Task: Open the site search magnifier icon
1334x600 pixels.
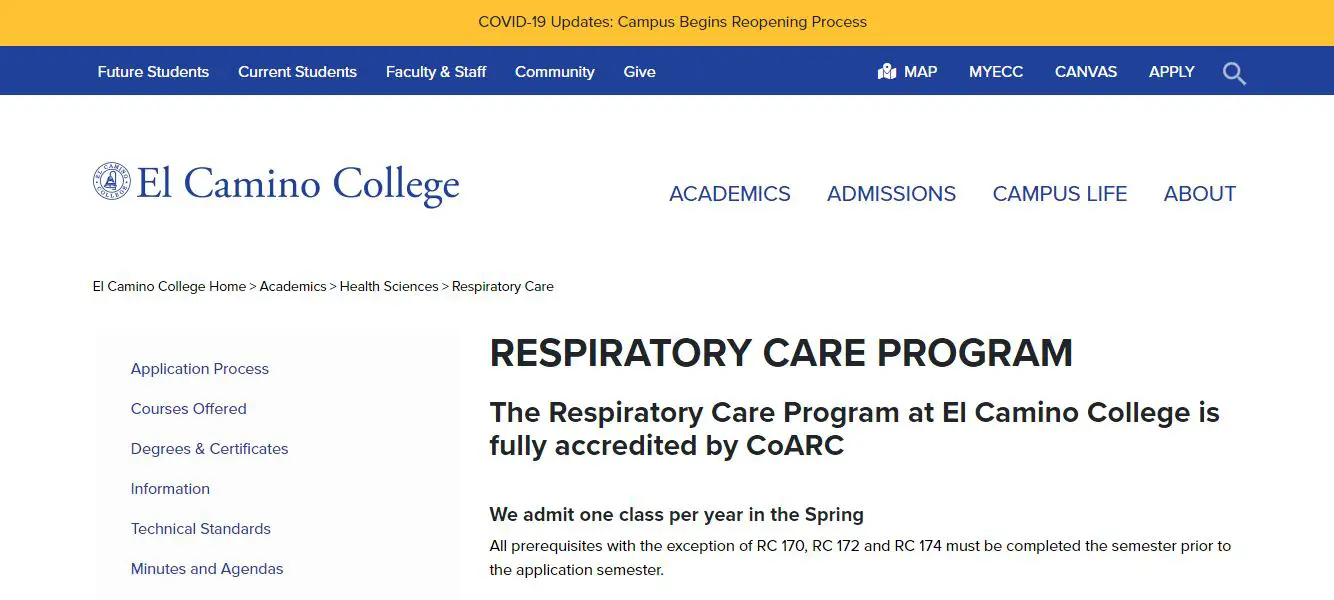Action: (1234, 71)
